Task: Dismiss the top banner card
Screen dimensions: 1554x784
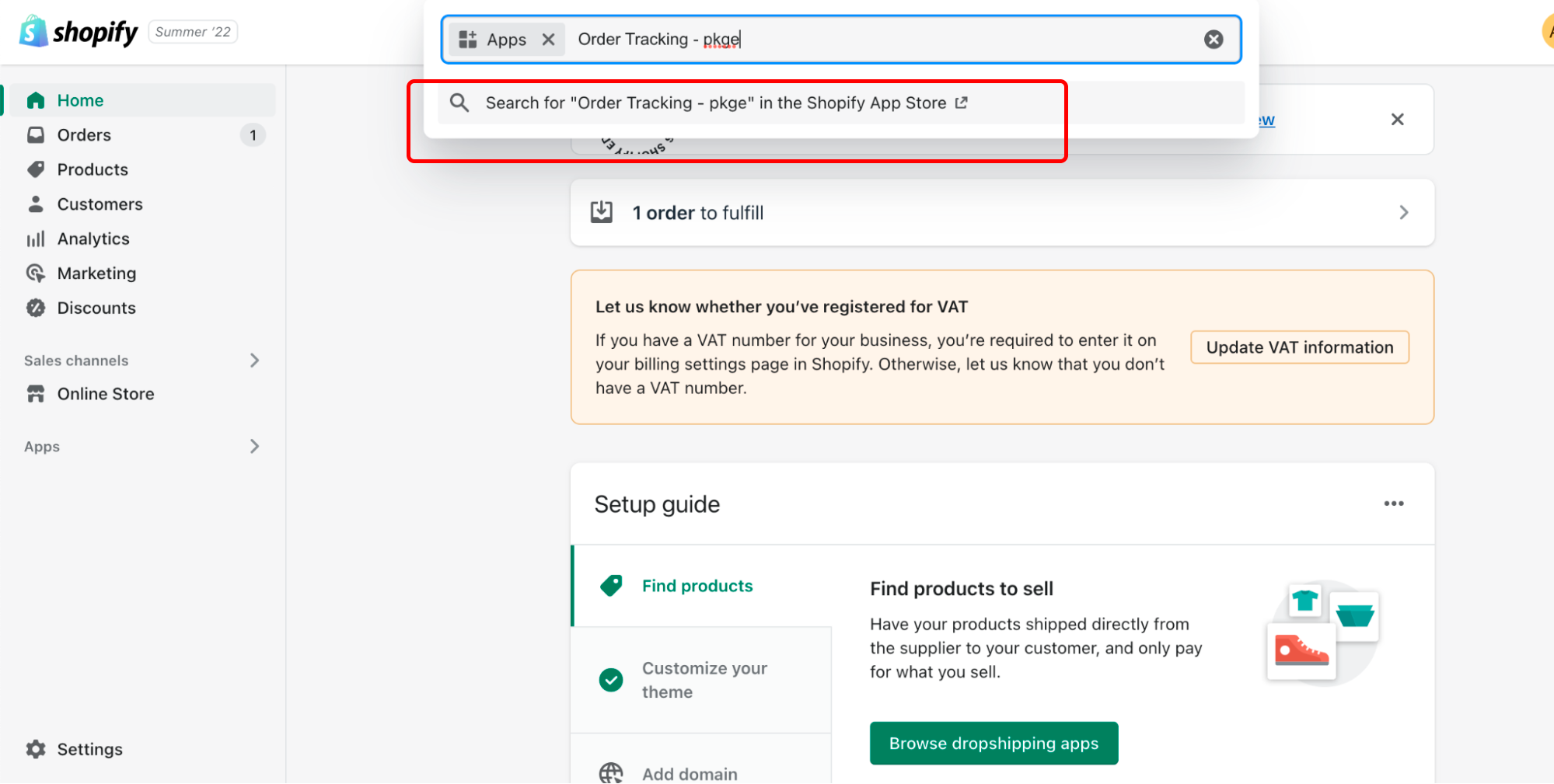Action: 1397,119
